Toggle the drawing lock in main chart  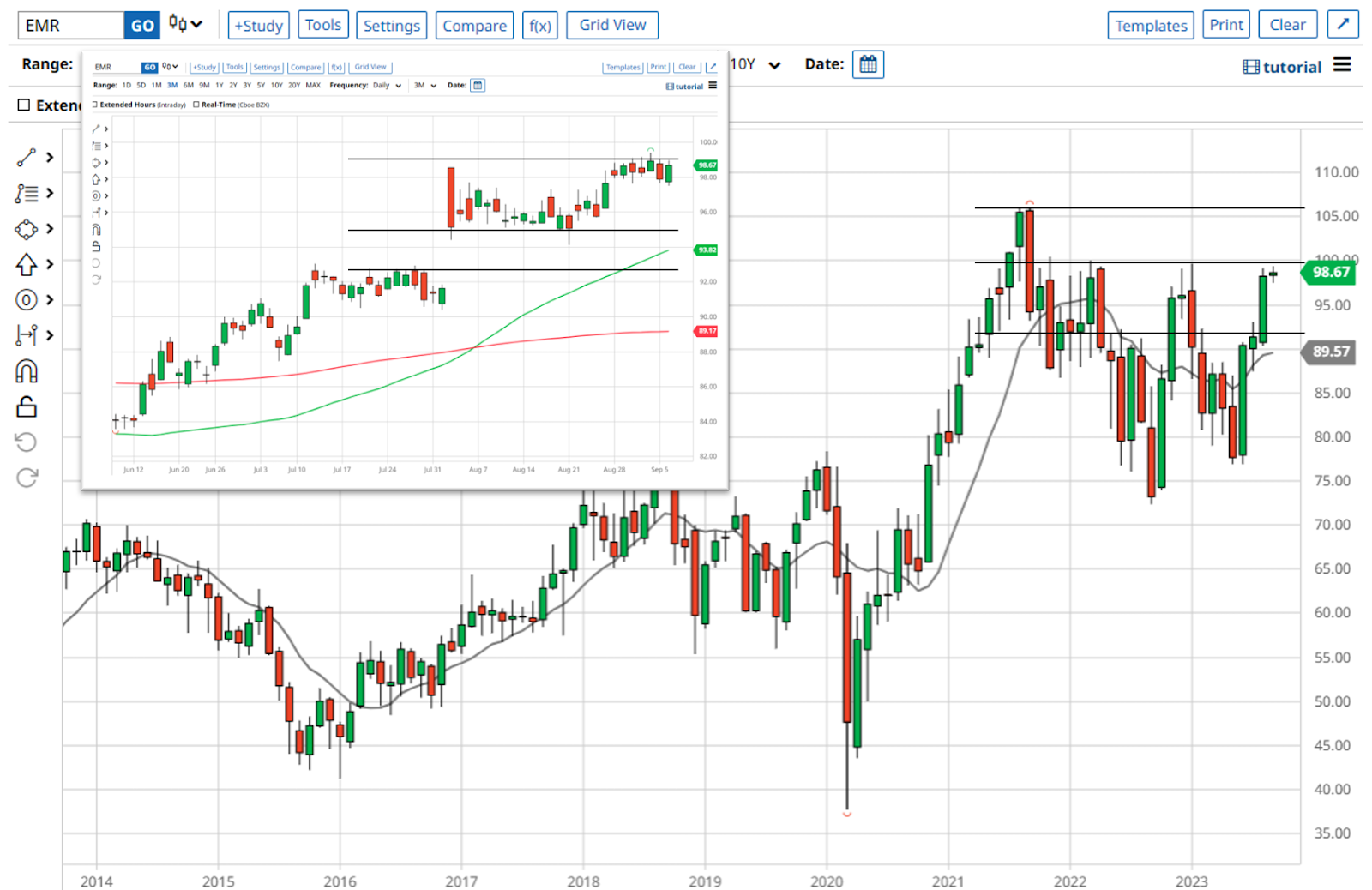[x=27, y=406]
